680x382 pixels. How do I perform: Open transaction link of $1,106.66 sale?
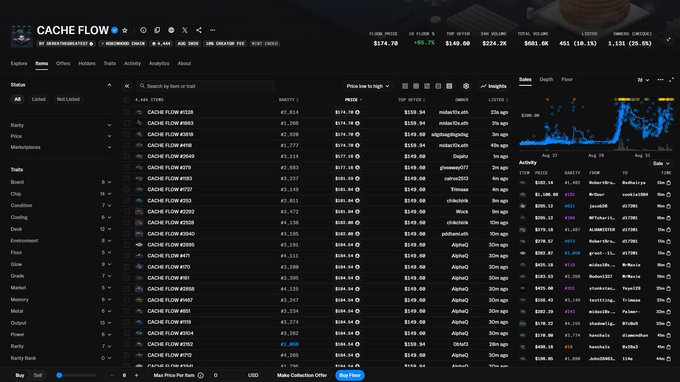tap(668, 195)
